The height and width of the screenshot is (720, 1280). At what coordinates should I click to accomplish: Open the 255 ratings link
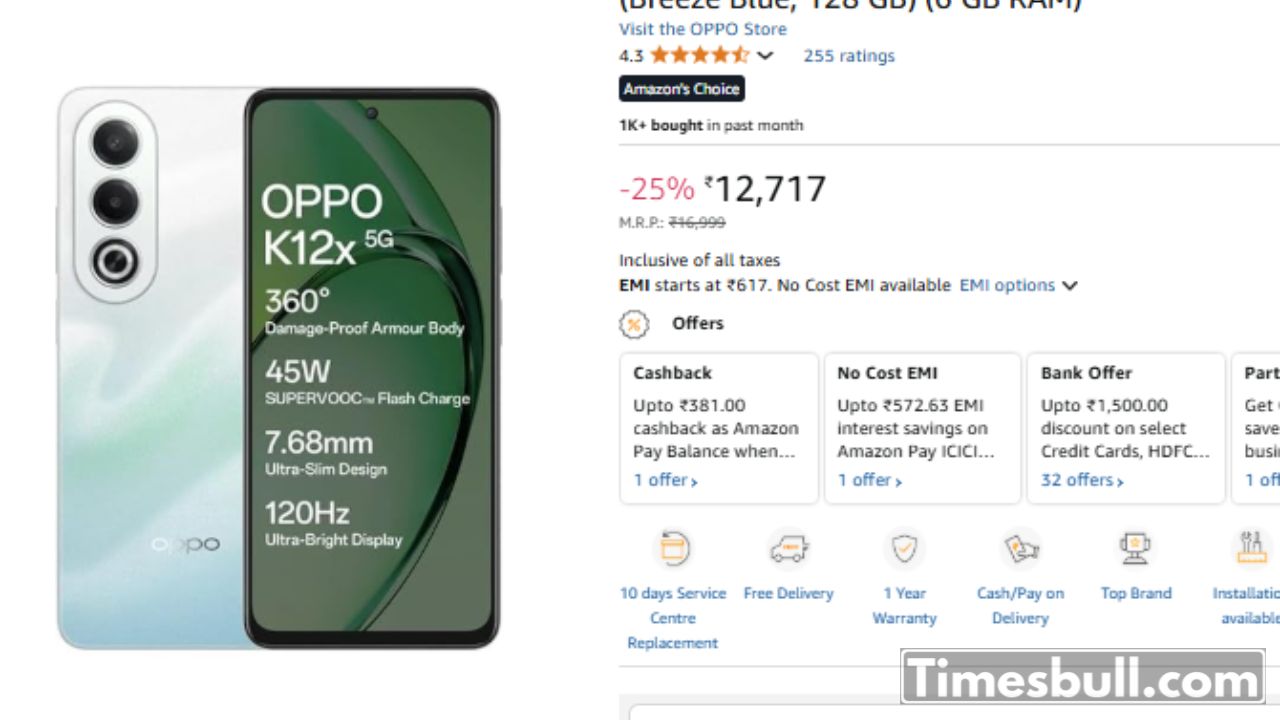coord(849,56)
